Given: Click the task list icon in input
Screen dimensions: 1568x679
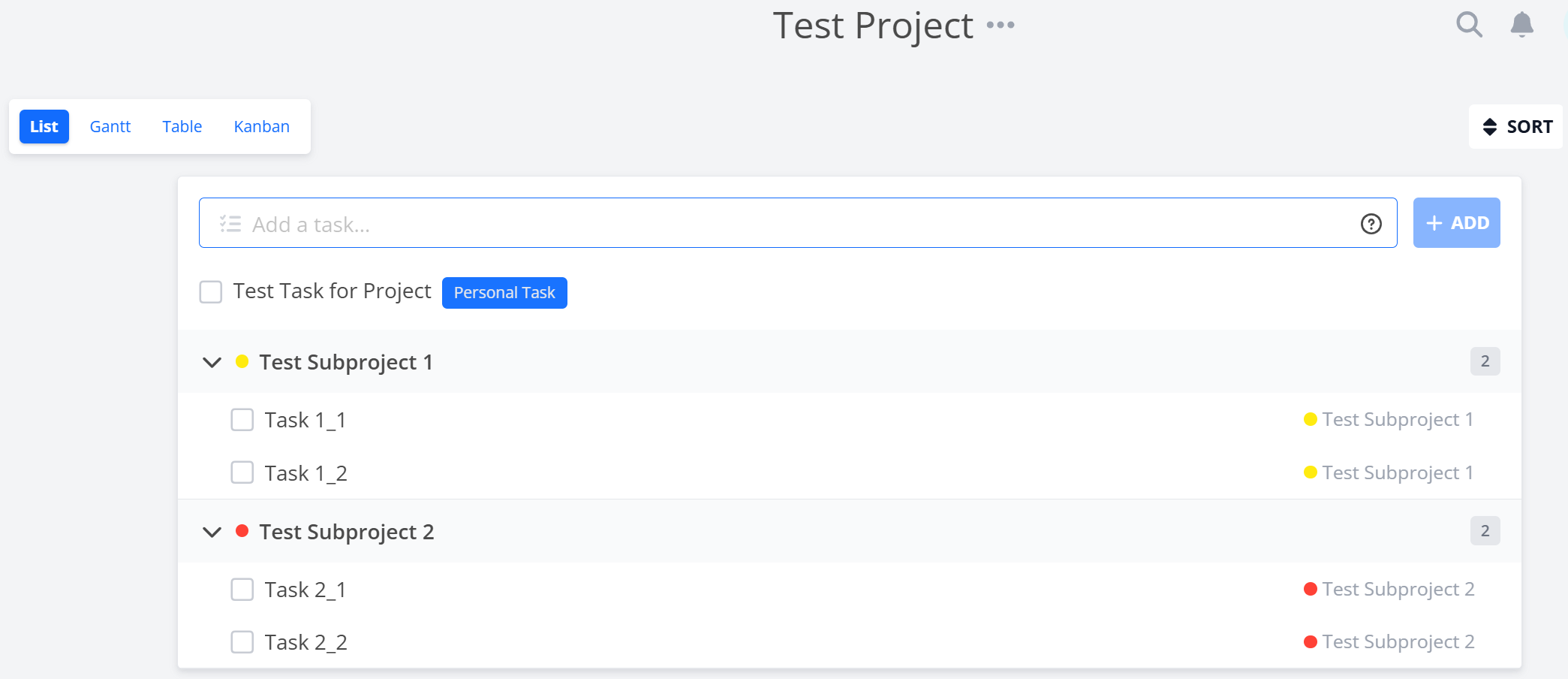Looking at the screenshot, I should pyautogui.click(x=230, y=224).
